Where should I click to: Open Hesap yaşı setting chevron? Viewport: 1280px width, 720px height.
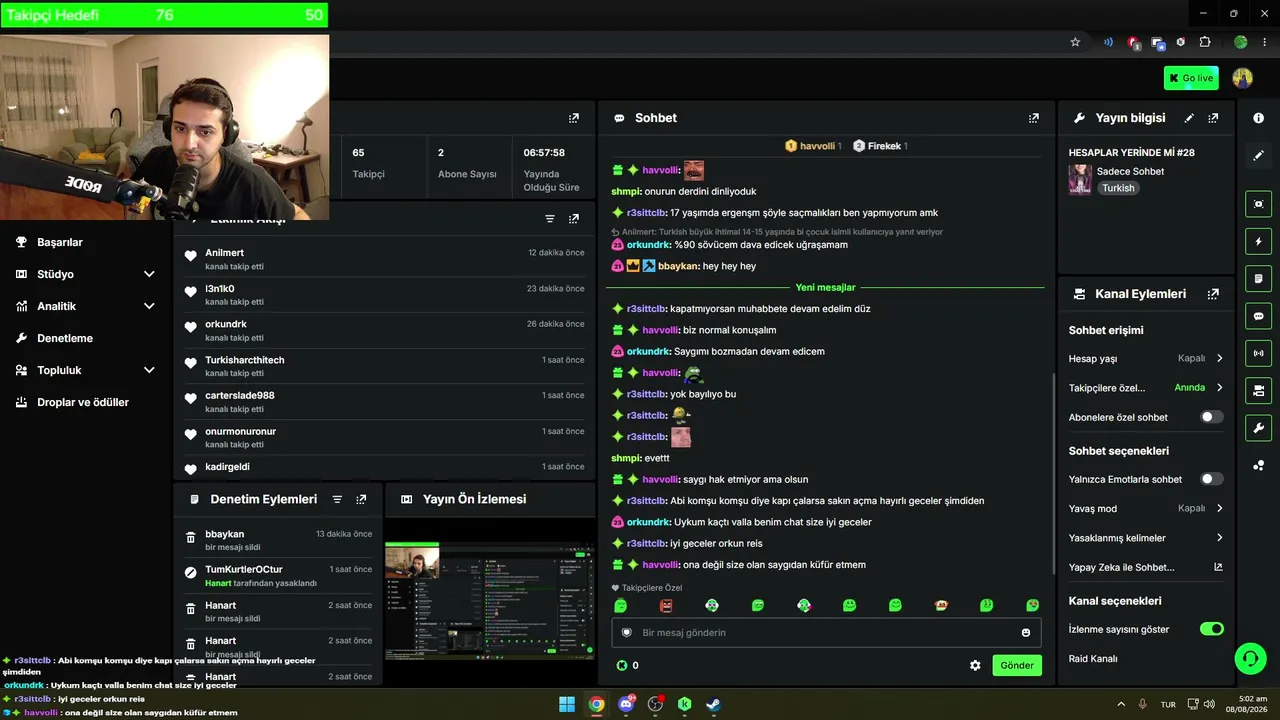(x=1219, y=358)
